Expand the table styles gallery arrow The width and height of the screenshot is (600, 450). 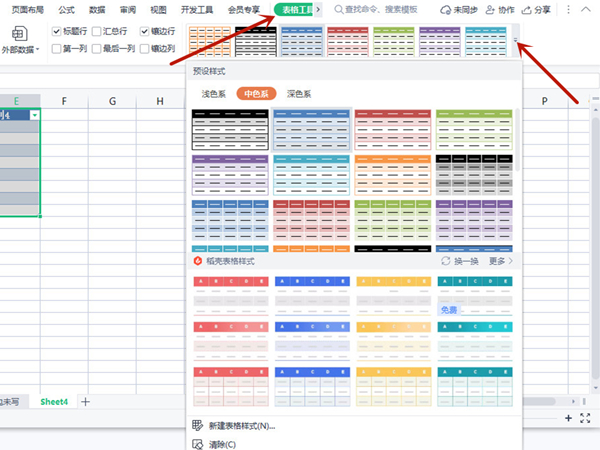point(516,42)
